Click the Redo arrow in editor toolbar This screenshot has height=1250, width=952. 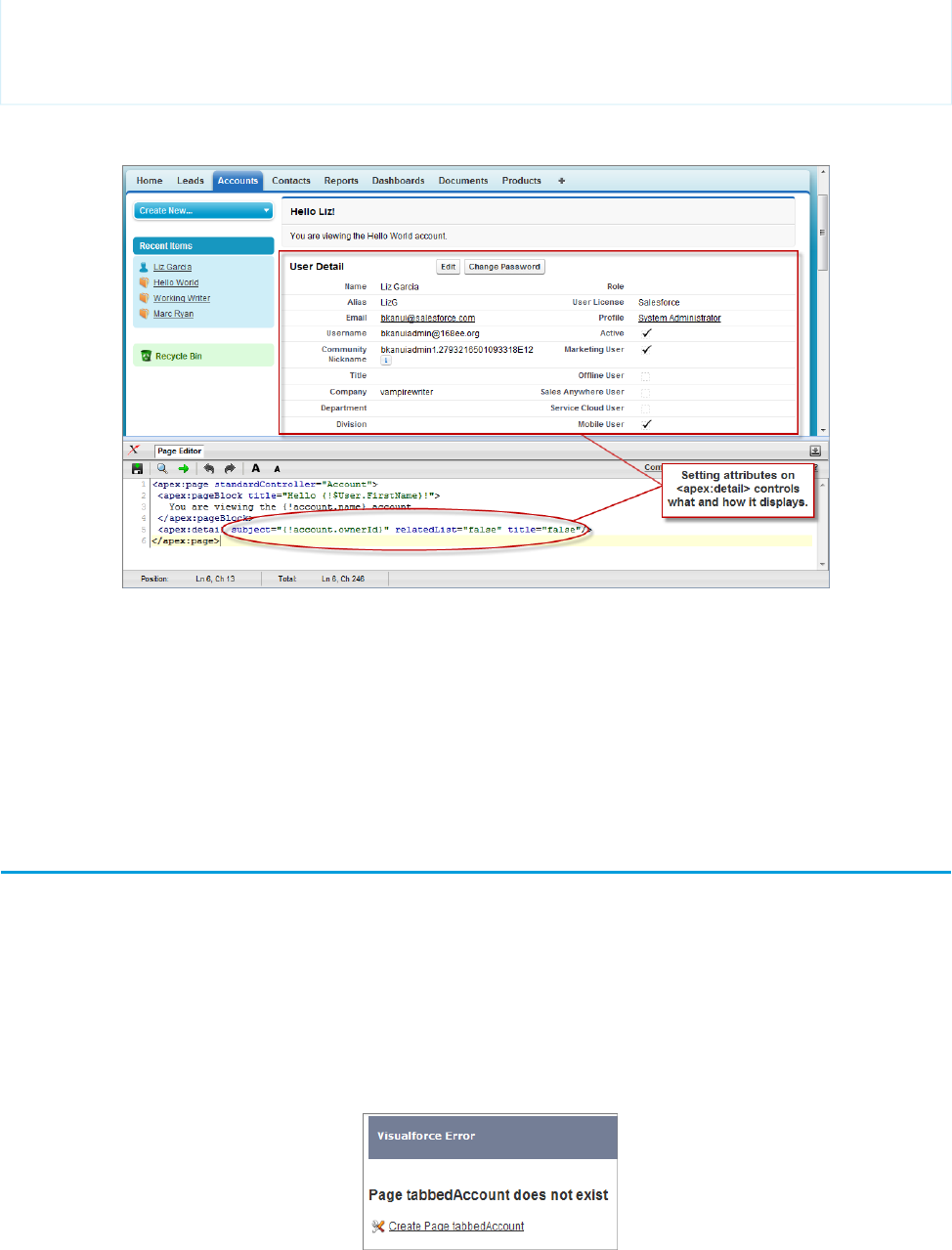click(230, 469)
